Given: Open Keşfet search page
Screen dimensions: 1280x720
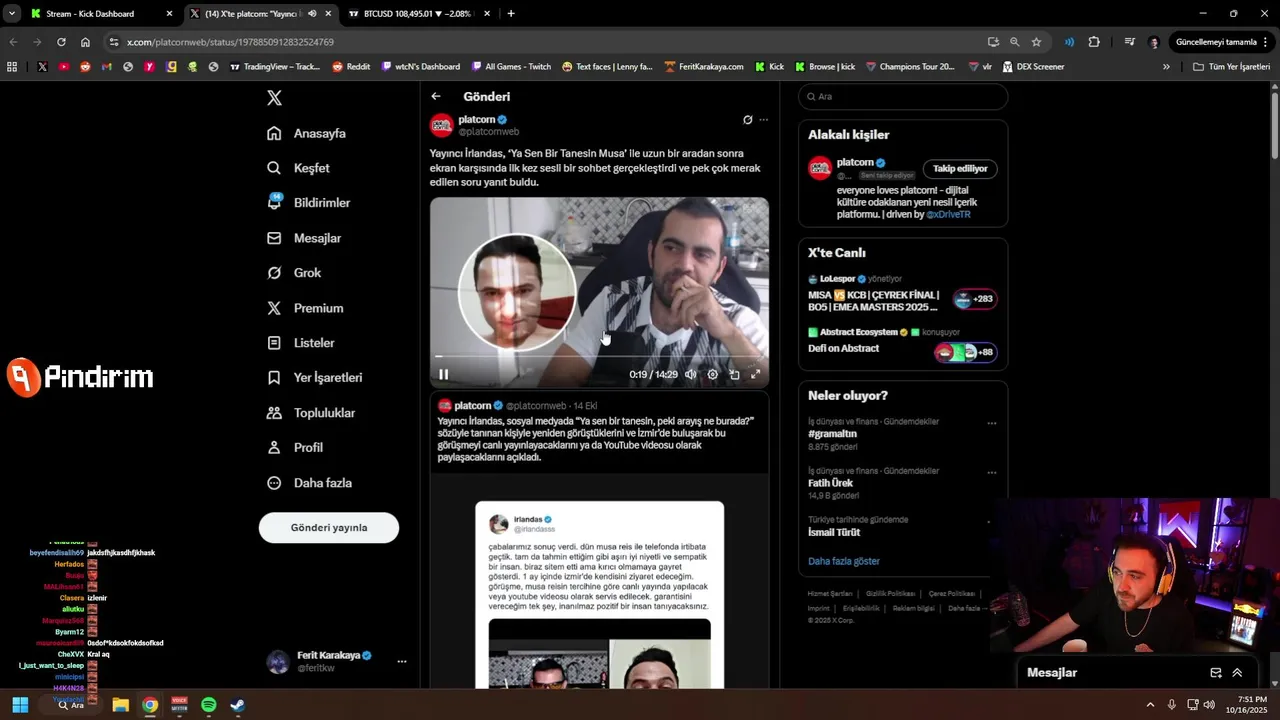Looking at the screenshot, I should tap(298, 168).
